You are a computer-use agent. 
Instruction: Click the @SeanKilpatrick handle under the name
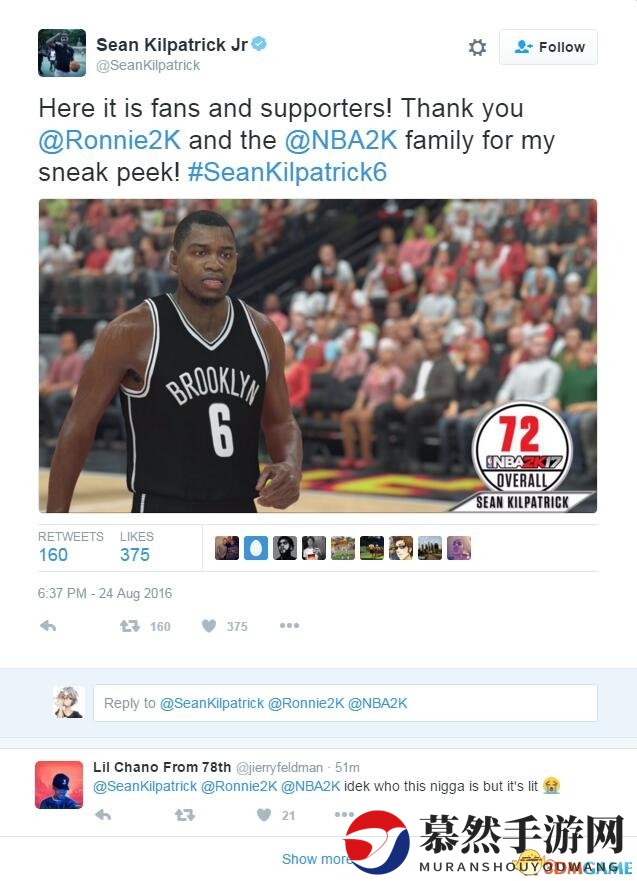148,66
